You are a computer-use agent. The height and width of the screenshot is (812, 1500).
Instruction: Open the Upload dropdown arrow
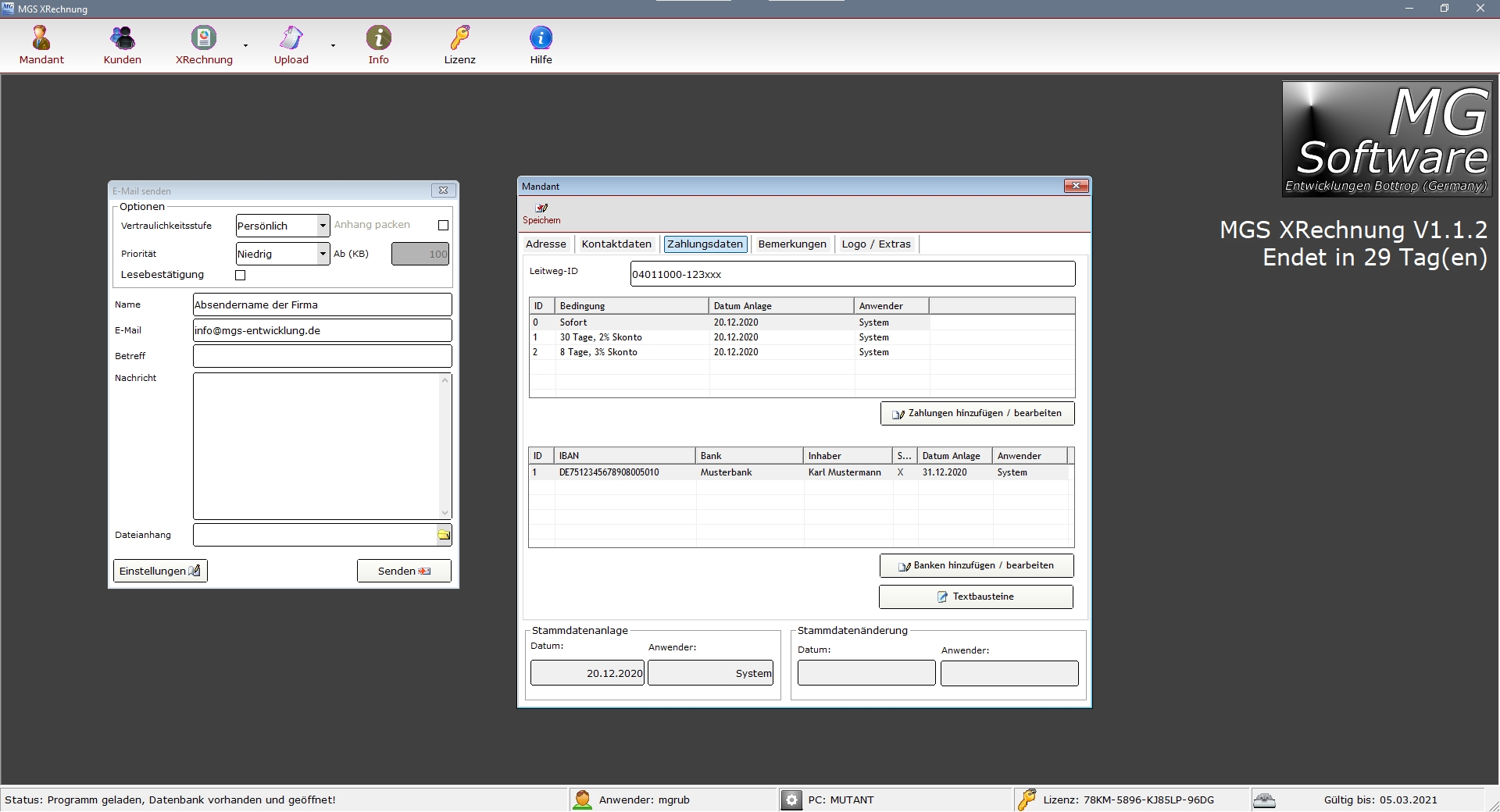[333, 46]
